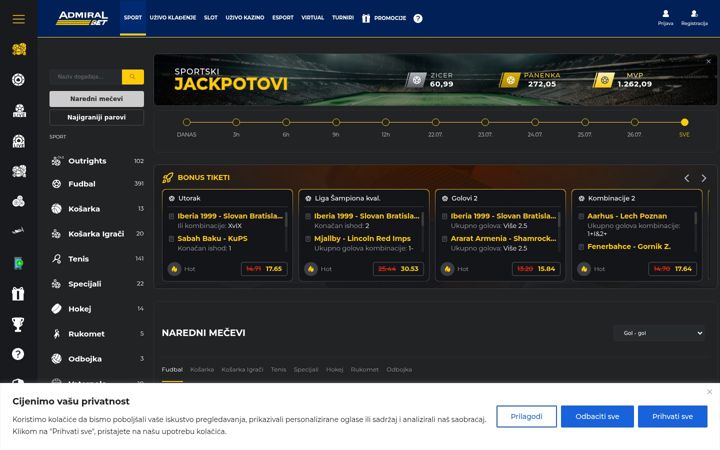
Task: Select the 30.53 odds on Liga Šampiona ticket
Action: pos(399,269)
